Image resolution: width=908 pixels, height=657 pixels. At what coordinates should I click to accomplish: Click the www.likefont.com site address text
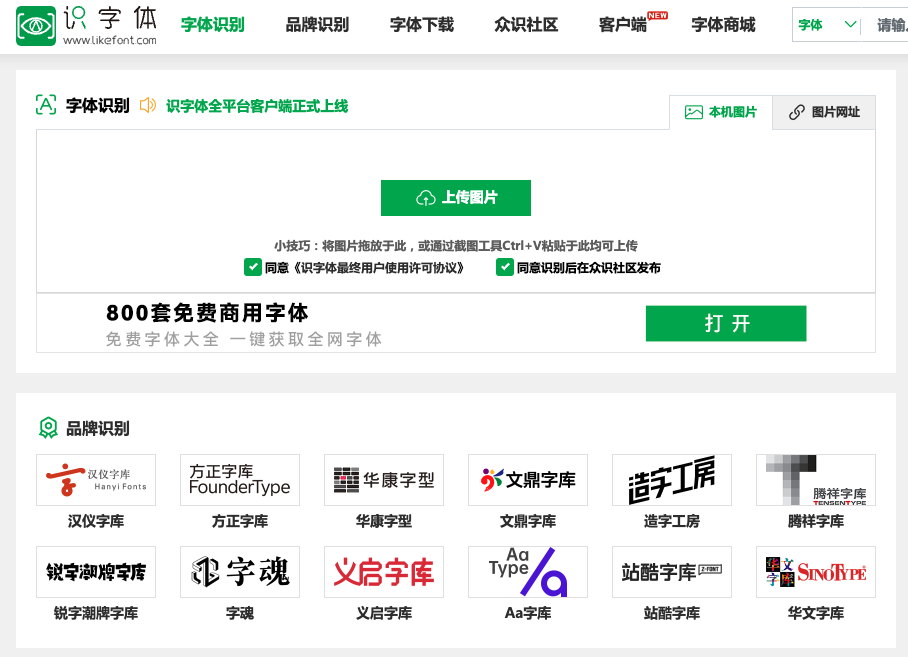pos(109,41)
